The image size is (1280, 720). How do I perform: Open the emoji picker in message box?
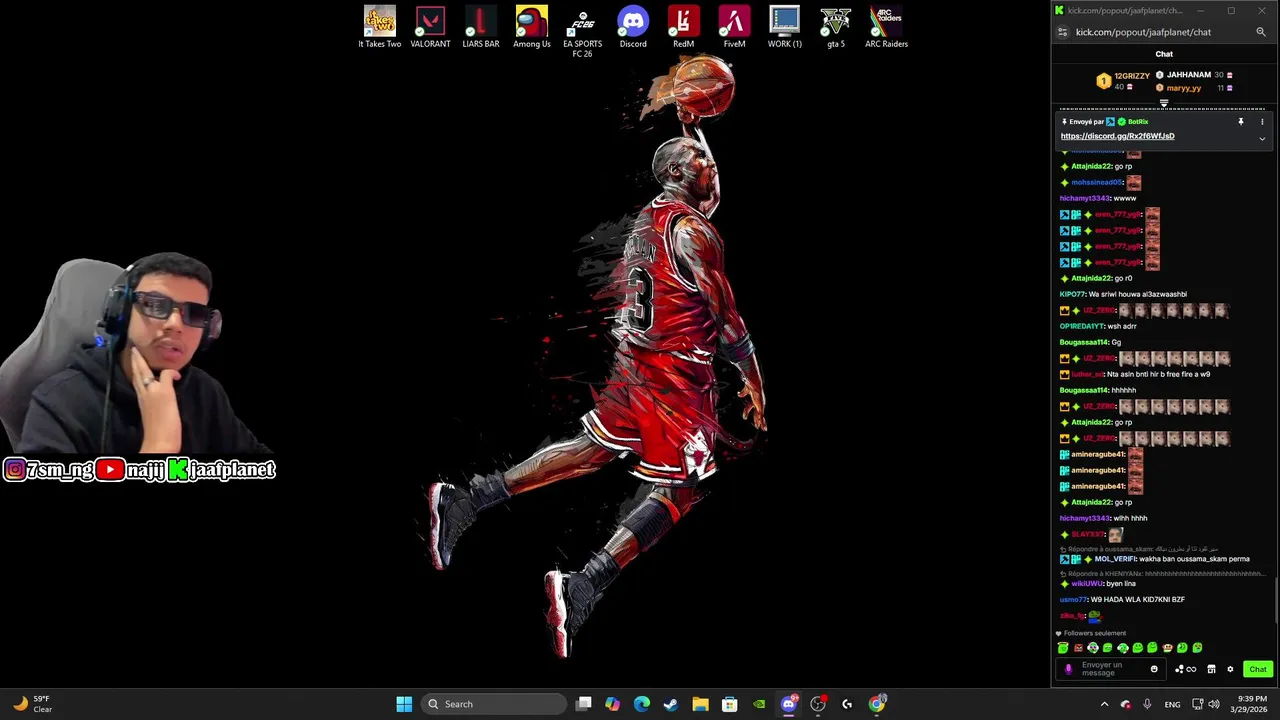pyautogui.click(x=1154, y=669)
